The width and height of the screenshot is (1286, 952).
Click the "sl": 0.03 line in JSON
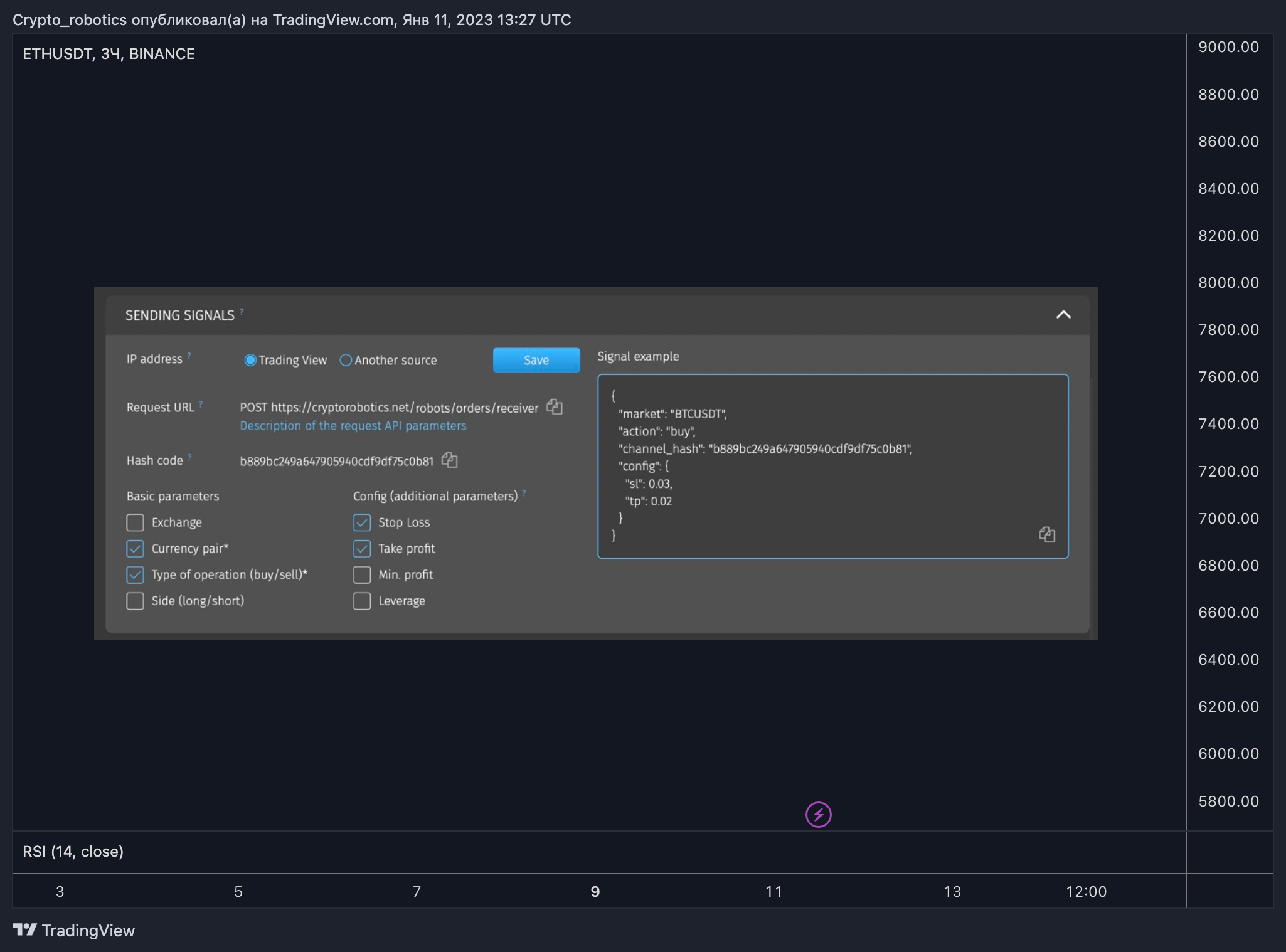pyautogui.click(x=649, y=484)
